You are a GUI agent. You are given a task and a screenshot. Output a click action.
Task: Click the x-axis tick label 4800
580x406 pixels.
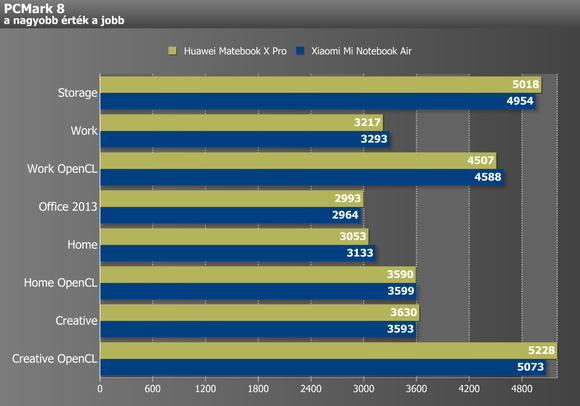pos(522,389)
